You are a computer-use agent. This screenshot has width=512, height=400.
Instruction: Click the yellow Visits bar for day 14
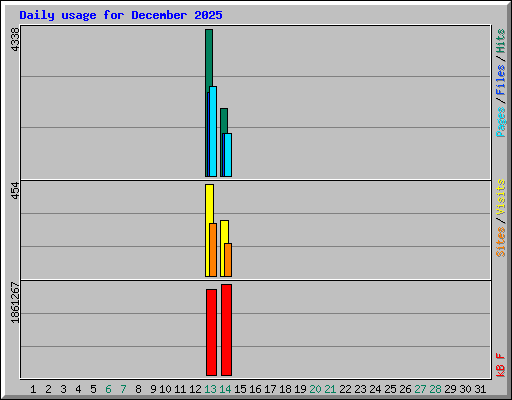(x=224, y=231)
